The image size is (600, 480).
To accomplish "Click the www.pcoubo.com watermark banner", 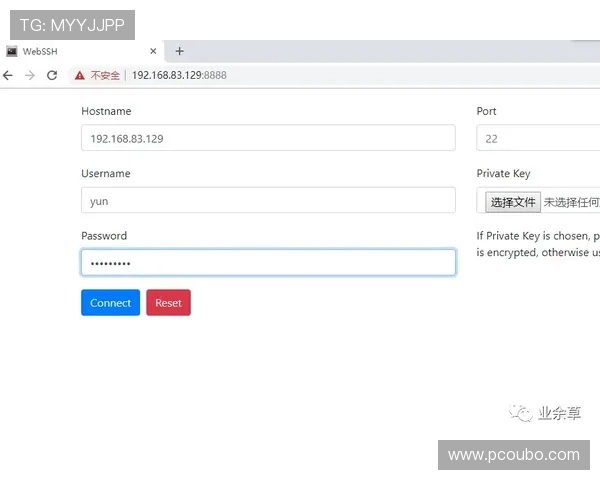I will tap(513, 455).
